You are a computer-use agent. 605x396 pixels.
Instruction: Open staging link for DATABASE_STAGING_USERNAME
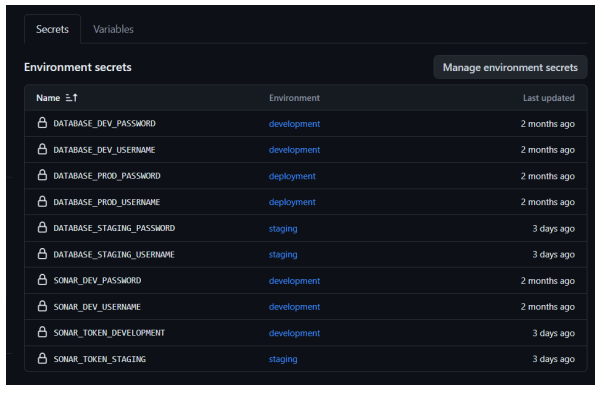(x=283, y=254)
